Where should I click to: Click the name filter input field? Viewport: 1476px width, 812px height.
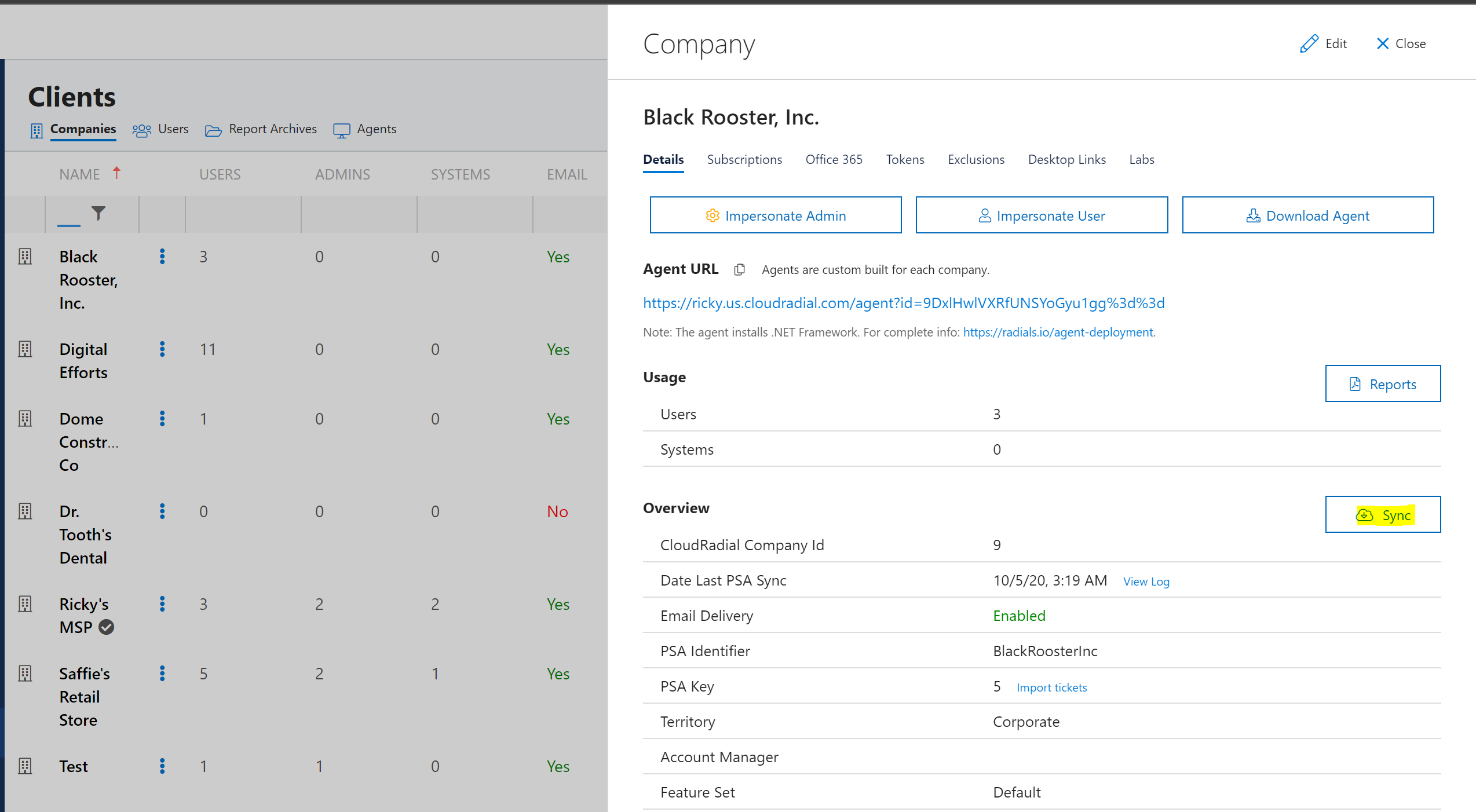click(69, 214)
